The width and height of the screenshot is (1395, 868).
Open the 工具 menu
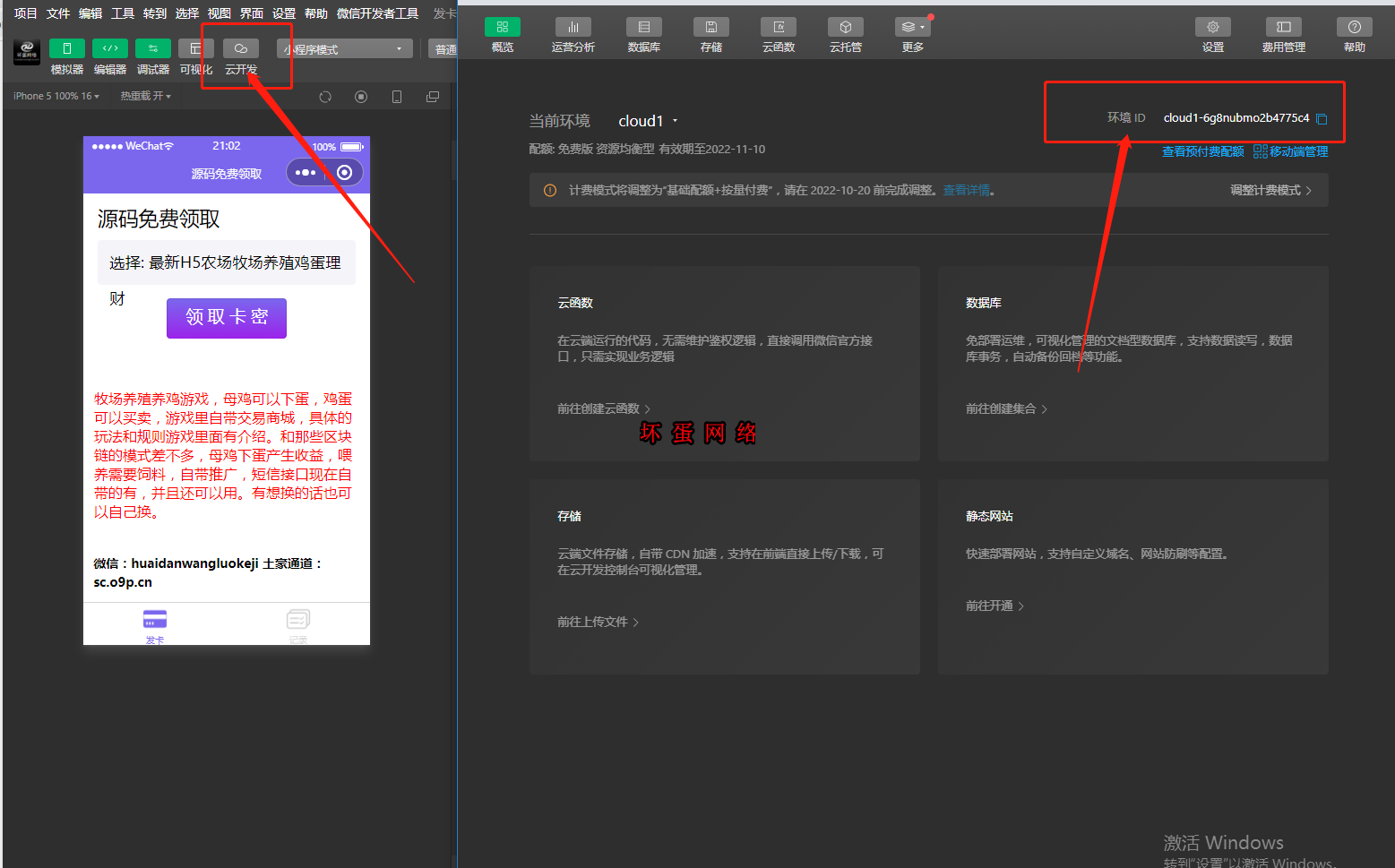click(x=123, y=13)
